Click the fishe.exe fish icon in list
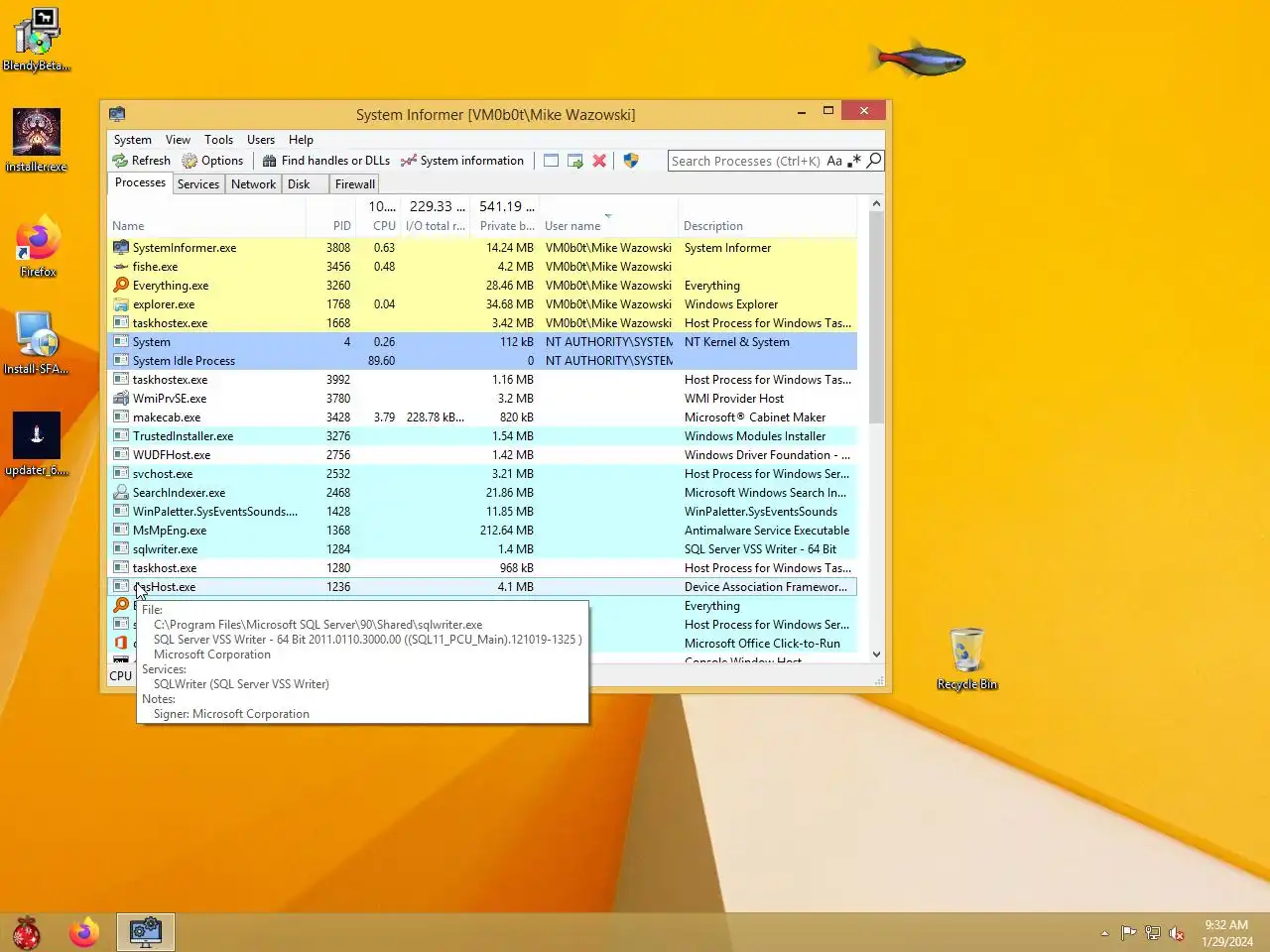1270x952 pixels. (x=121, y=267)
